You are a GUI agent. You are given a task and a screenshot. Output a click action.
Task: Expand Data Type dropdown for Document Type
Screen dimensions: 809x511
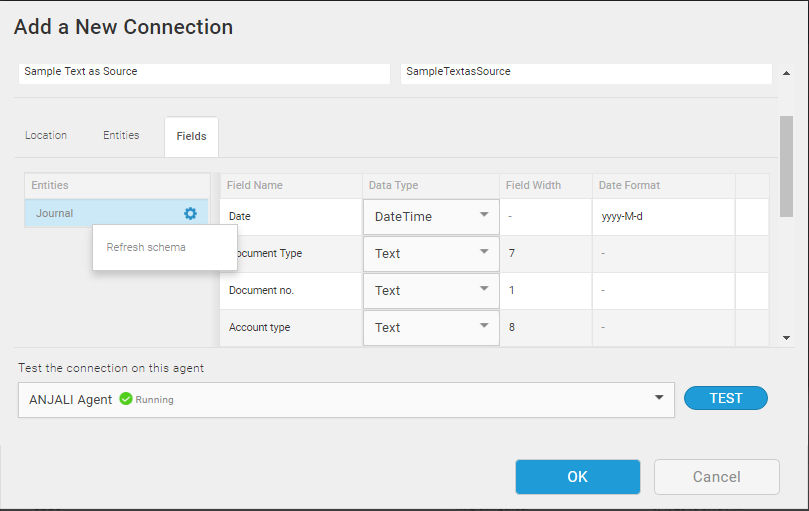coord(431,253)
